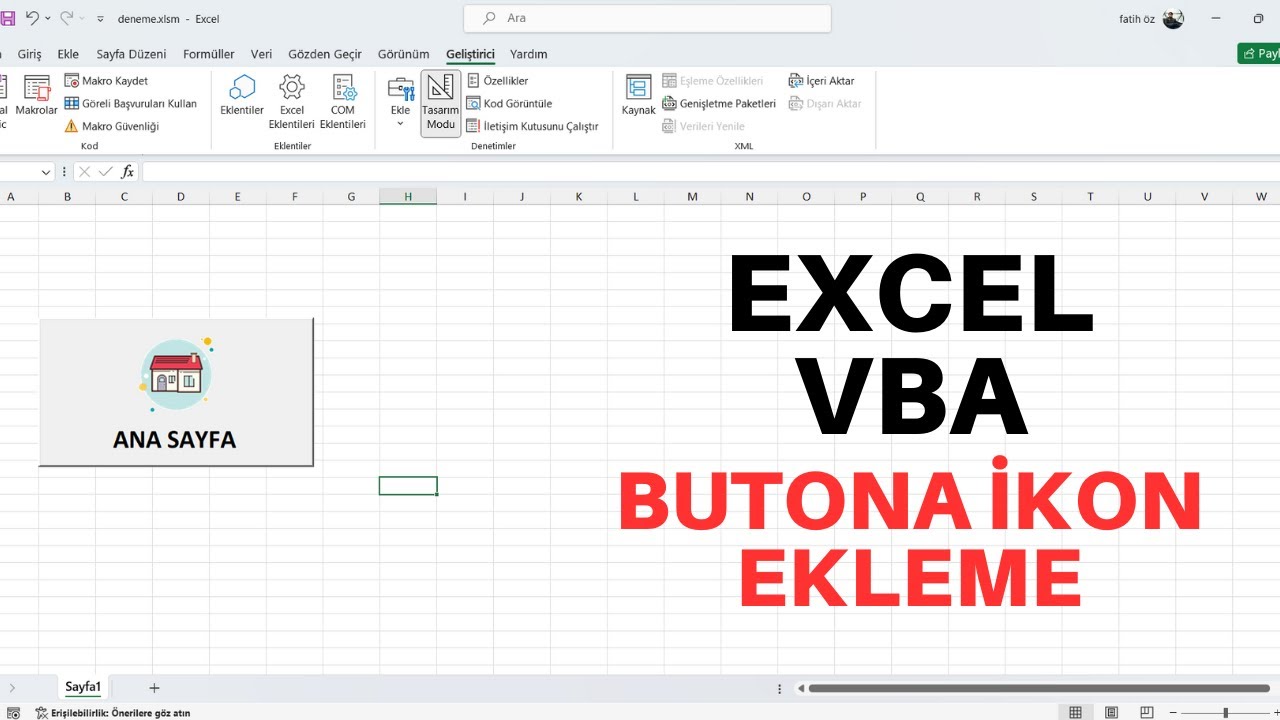The width and height of the screenshot is (1280, 720).
Task: Select column D header
Action: coord(181,197)
